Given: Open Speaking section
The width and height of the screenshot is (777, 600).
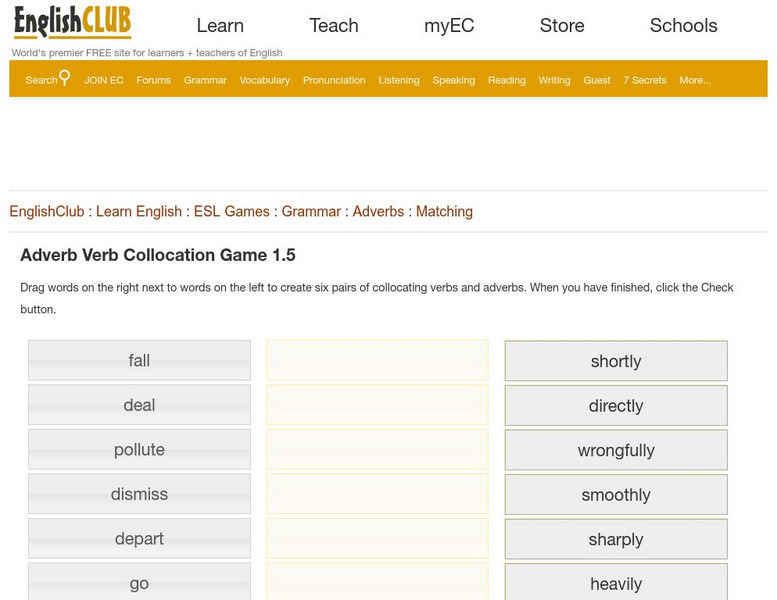Looking at the screenshot, I should [x=453, y=80].
